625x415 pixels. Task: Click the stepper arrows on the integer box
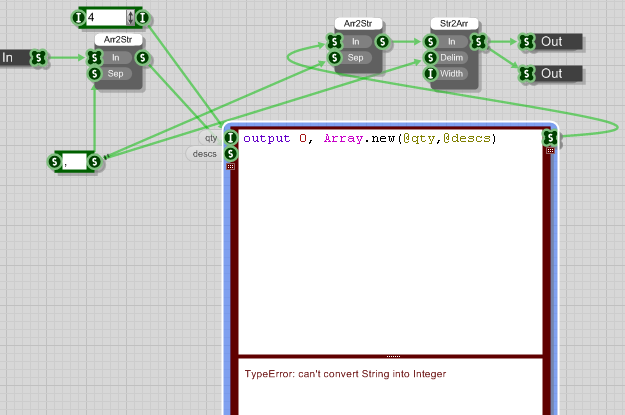[130, 17]
